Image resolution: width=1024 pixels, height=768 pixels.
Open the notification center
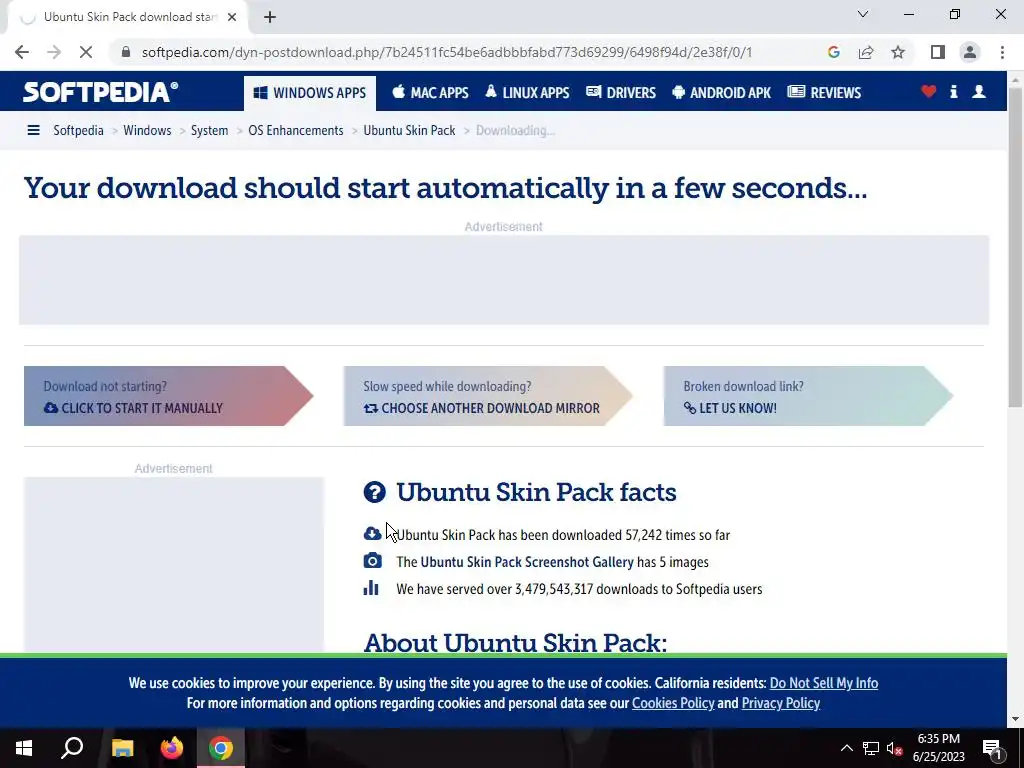click(x=993, y=748)
